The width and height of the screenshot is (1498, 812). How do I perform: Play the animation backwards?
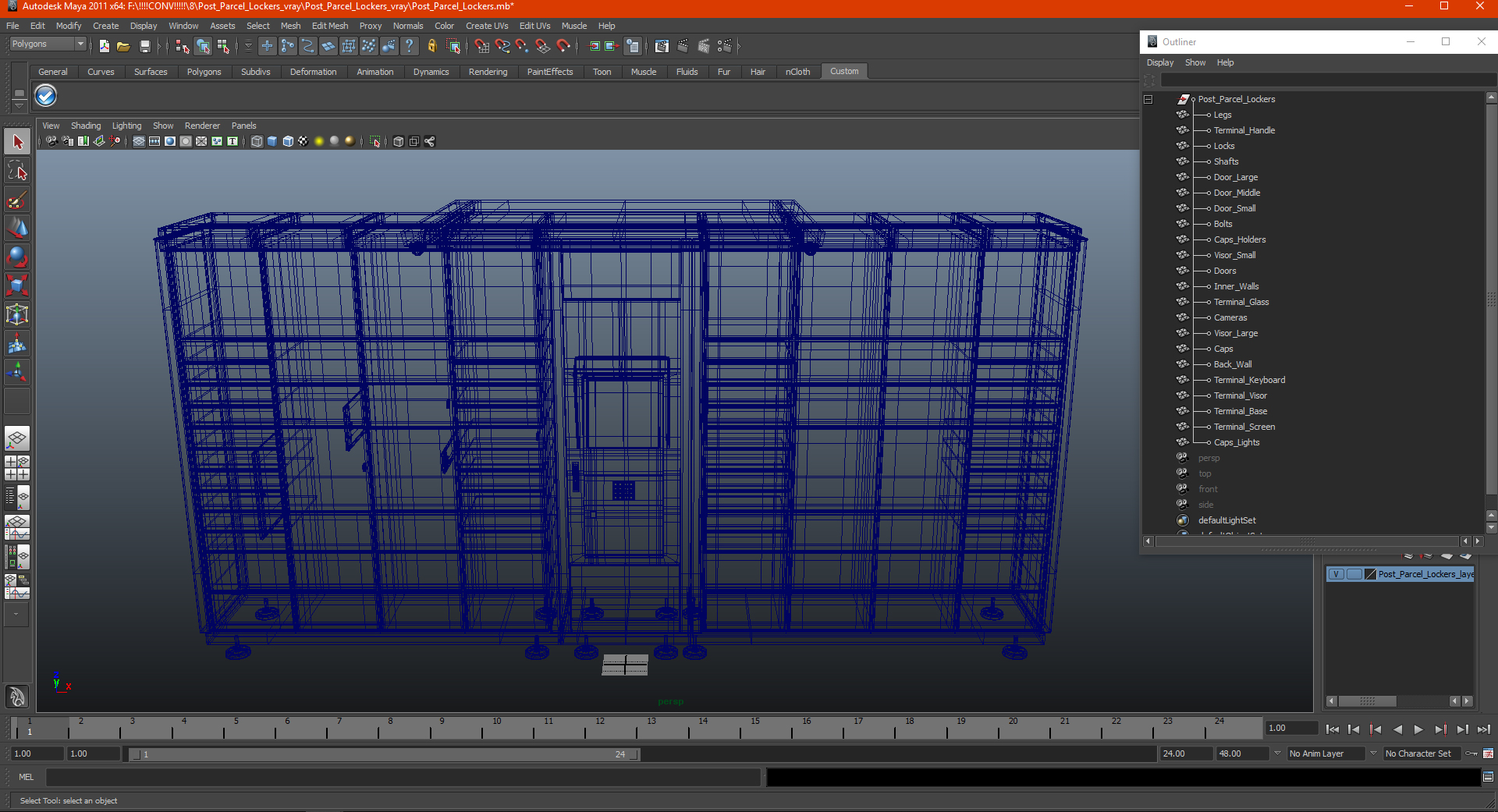tap(1397, 729)
